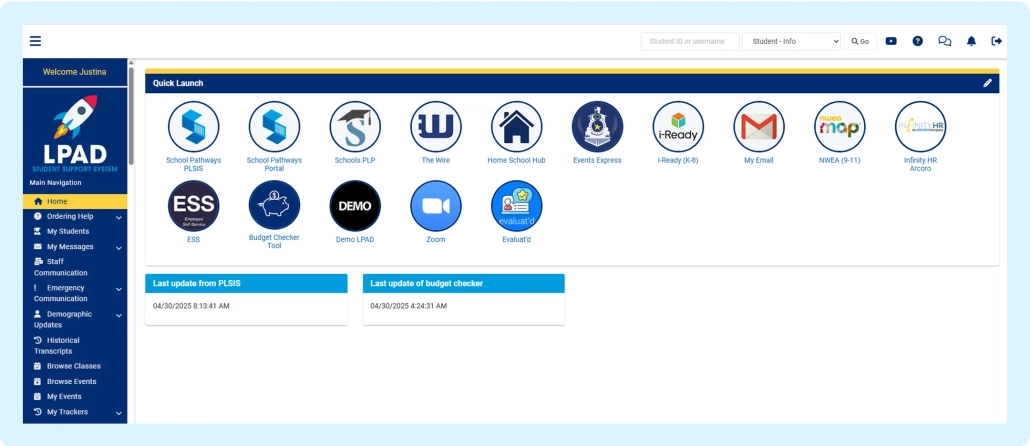Open Browse Events navigation item

[x=75, y=382]
